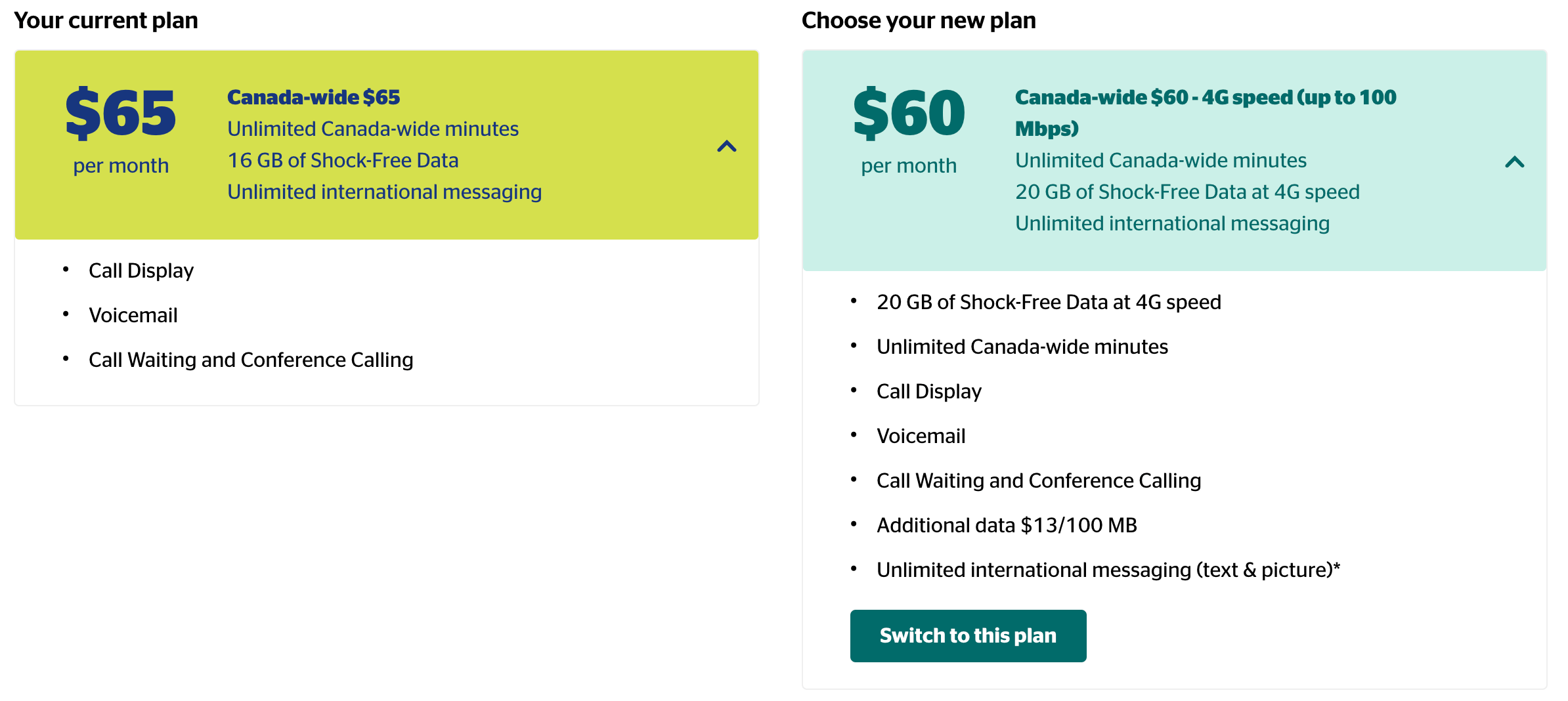Click Voicemail under the new plan
Screen dimensions: 1568x701
click(x=921, y=435)
